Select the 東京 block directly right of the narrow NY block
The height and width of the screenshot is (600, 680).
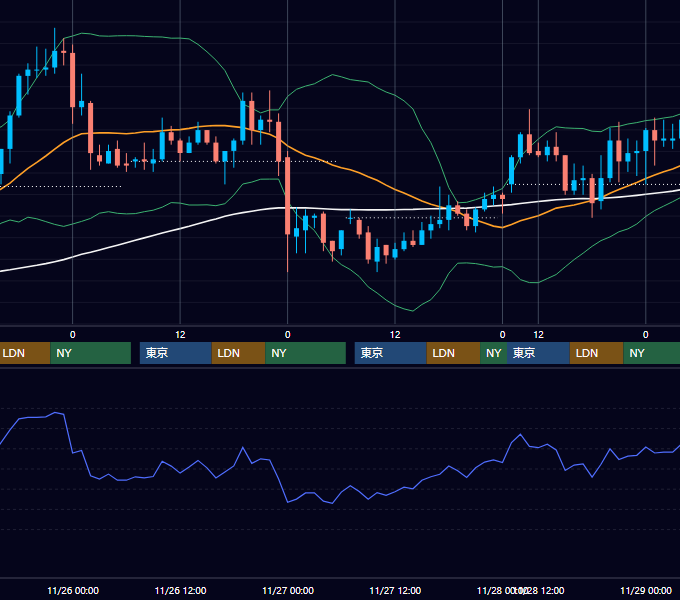pyautogui.click(x=538, y=353)
